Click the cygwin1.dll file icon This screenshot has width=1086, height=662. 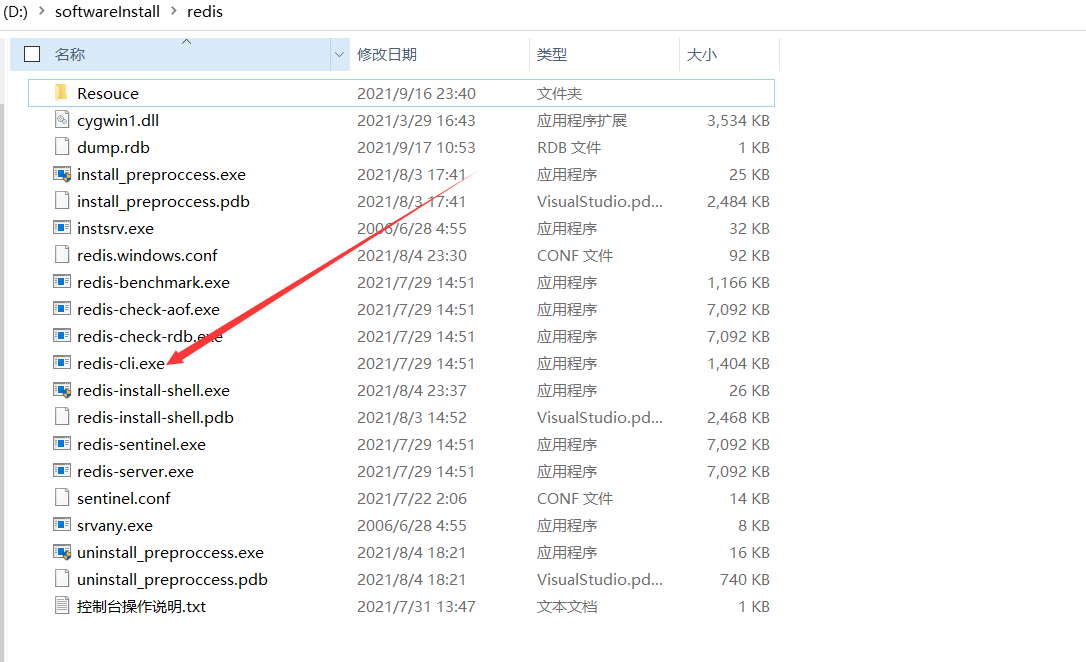tap(62, 120)
